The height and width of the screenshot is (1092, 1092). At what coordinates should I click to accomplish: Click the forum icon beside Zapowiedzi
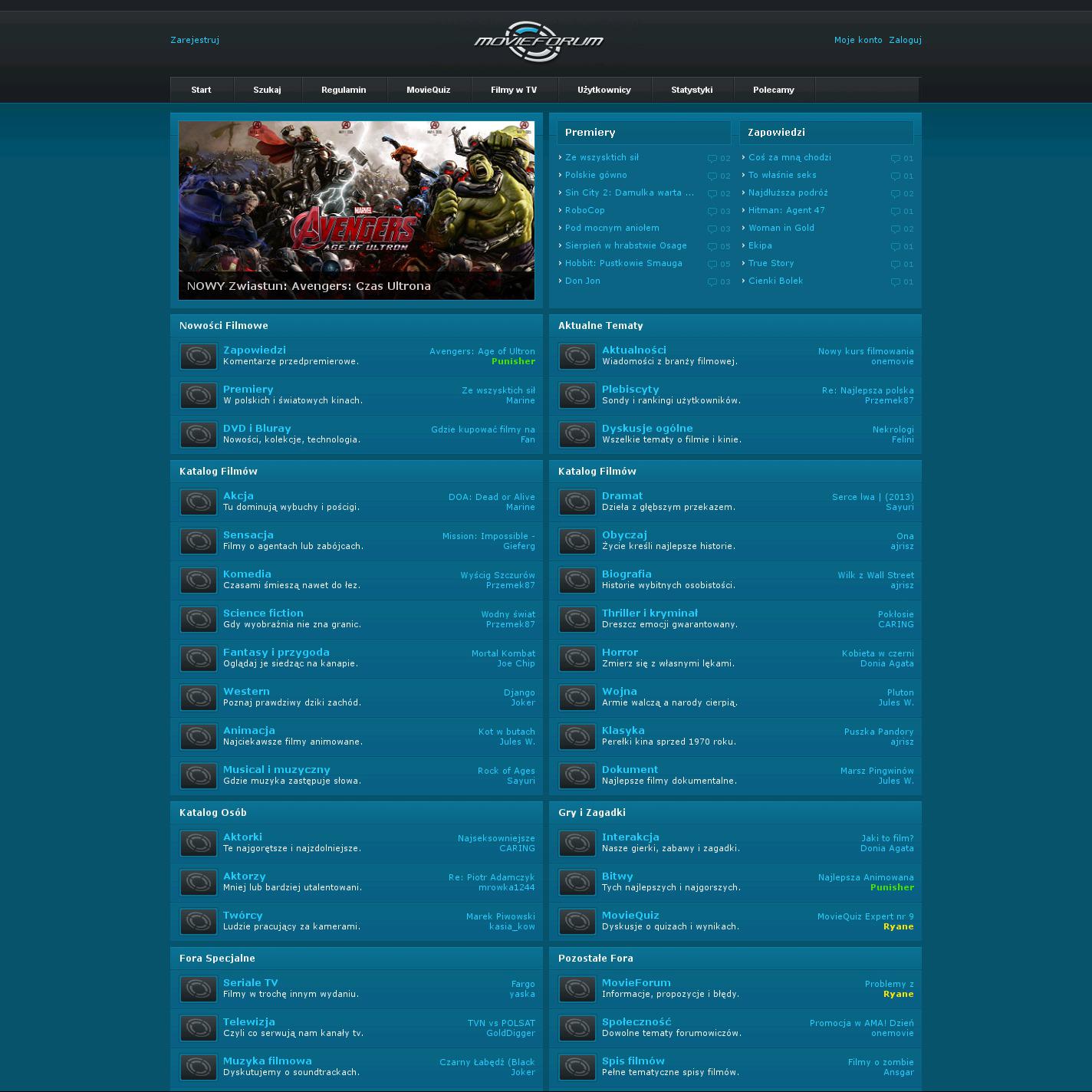pos(198,357)
